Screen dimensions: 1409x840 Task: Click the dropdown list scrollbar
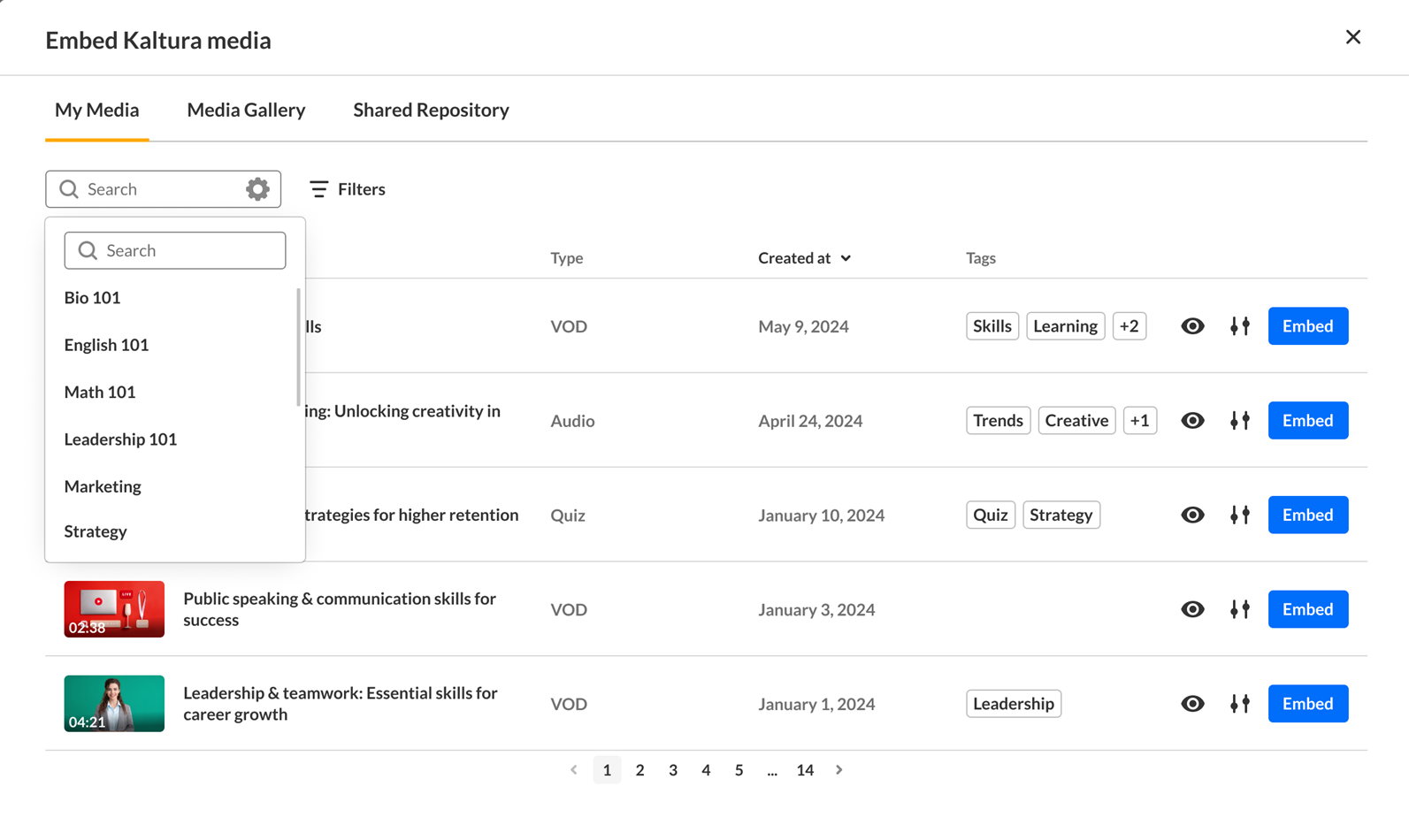298,347
